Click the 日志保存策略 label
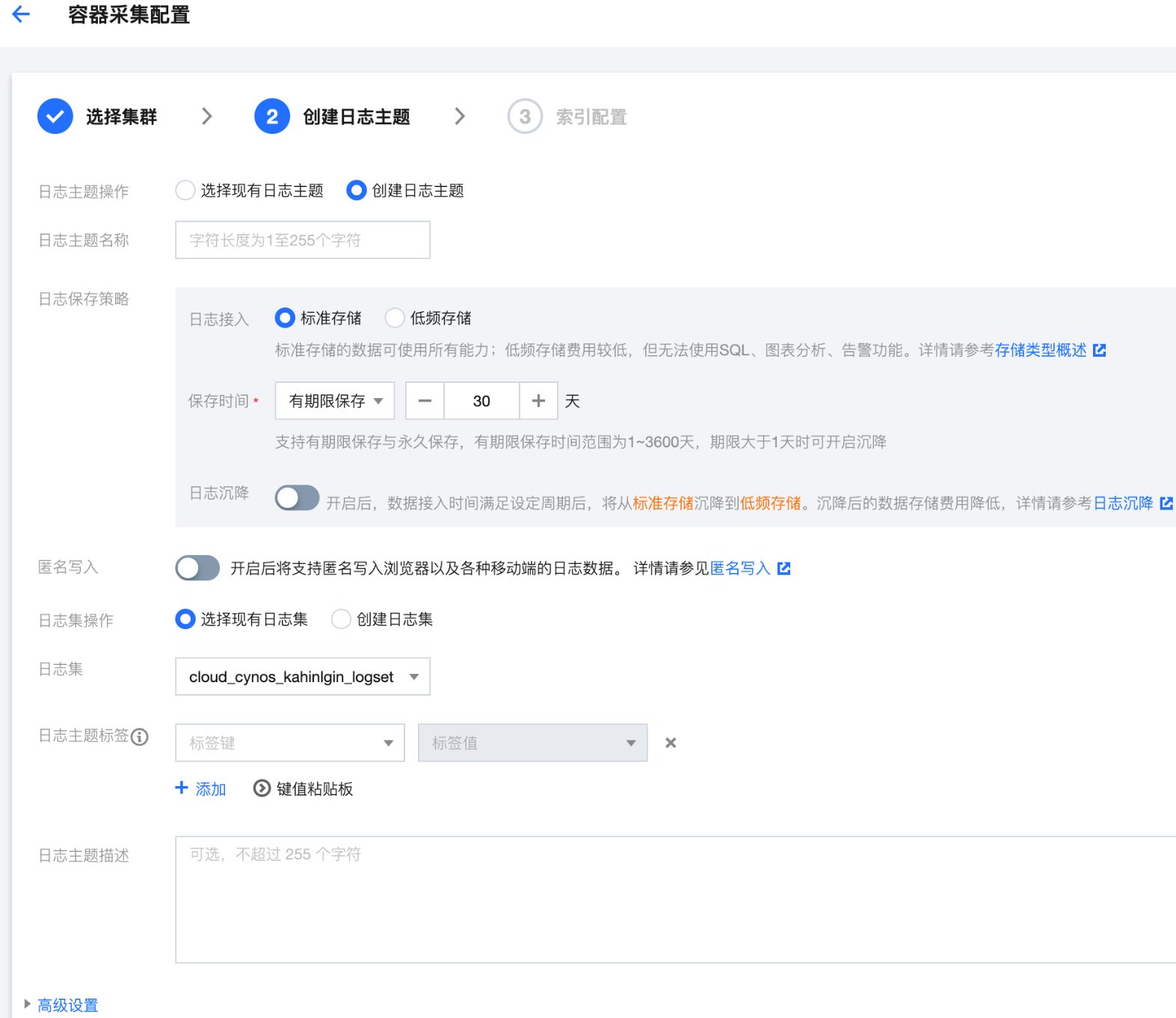Image resolution: width=1176 pixels, height=1018 pixels. point(84,299)
